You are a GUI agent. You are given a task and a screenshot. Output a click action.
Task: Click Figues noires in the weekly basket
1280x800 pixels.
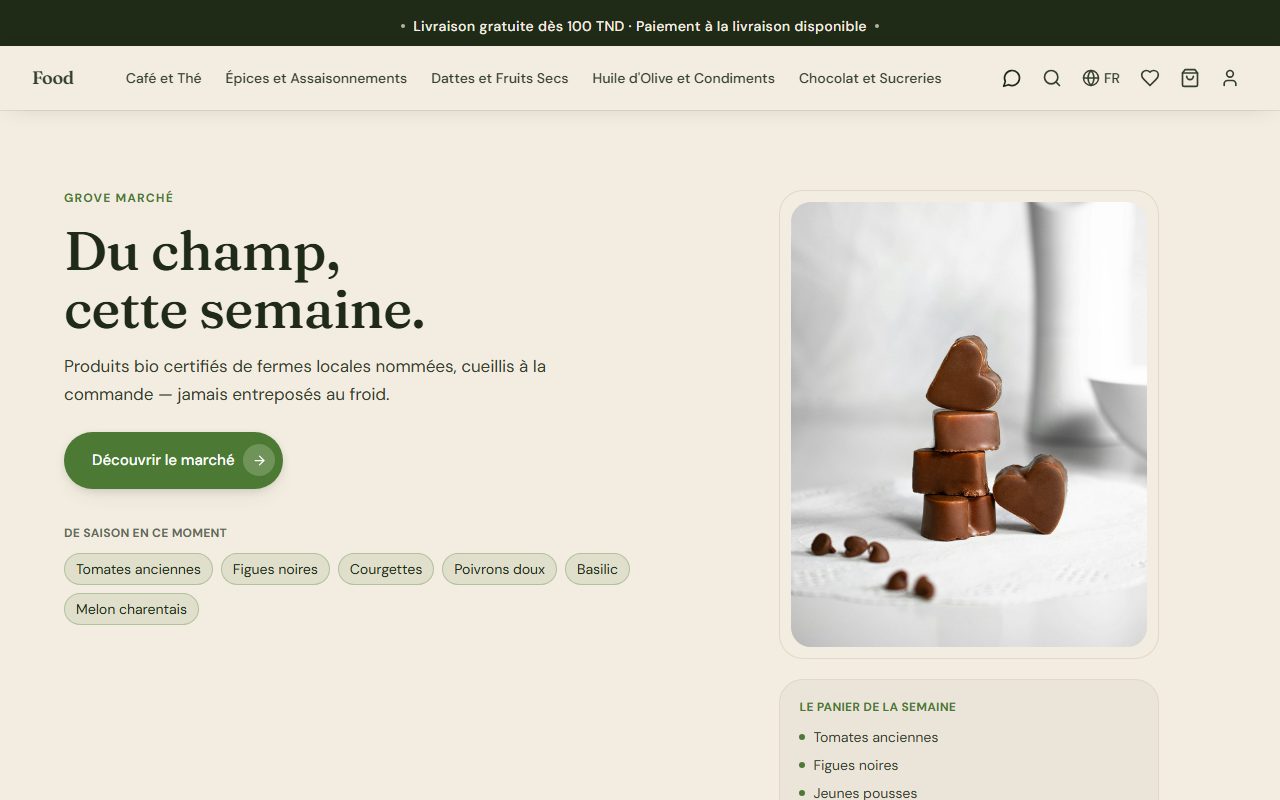(856, 765)
